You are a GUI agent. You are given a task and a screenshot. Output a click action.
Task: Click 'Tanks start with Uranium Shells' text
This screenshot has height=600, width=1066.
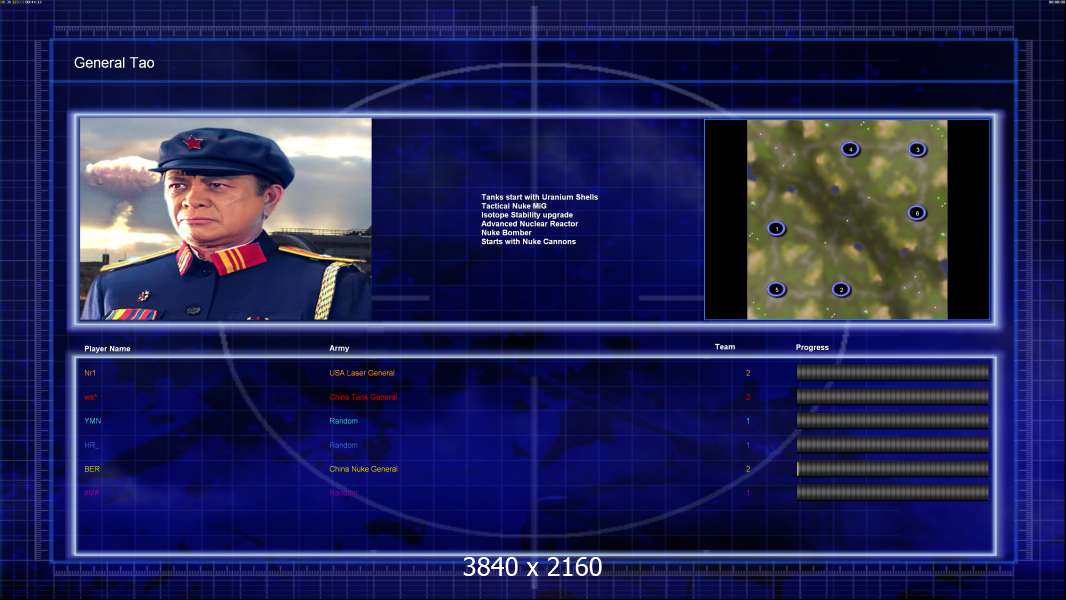click(540, 197)
